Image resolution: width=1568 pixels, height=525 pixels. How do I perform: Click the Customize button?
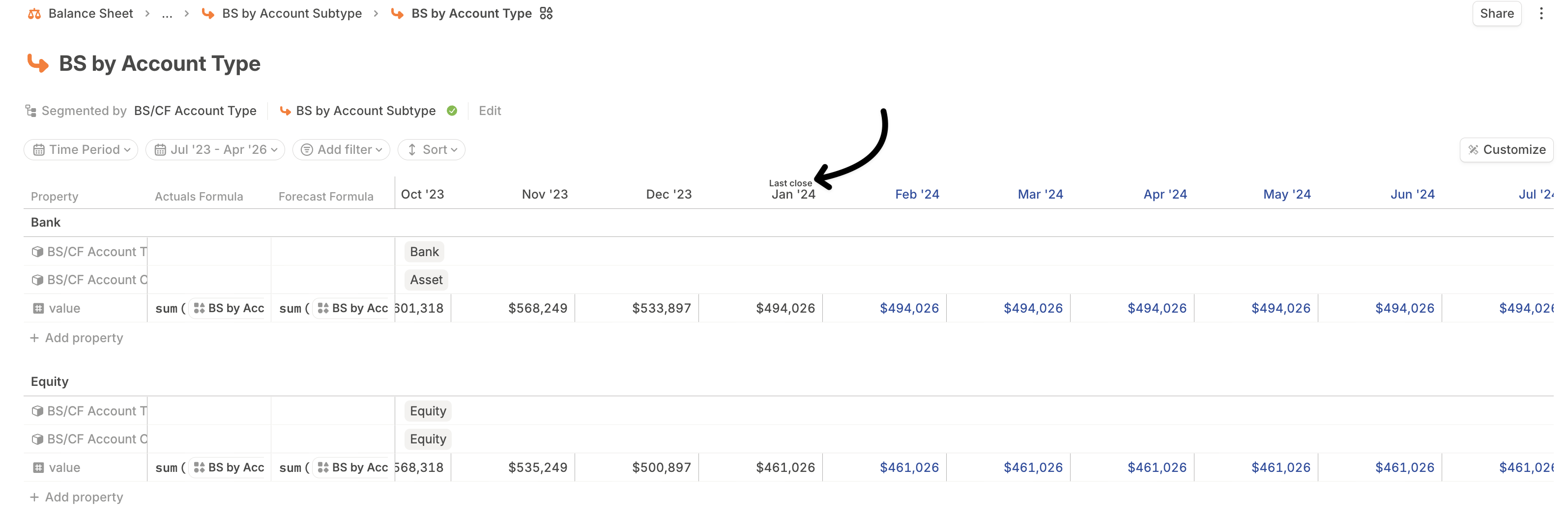1506,150
